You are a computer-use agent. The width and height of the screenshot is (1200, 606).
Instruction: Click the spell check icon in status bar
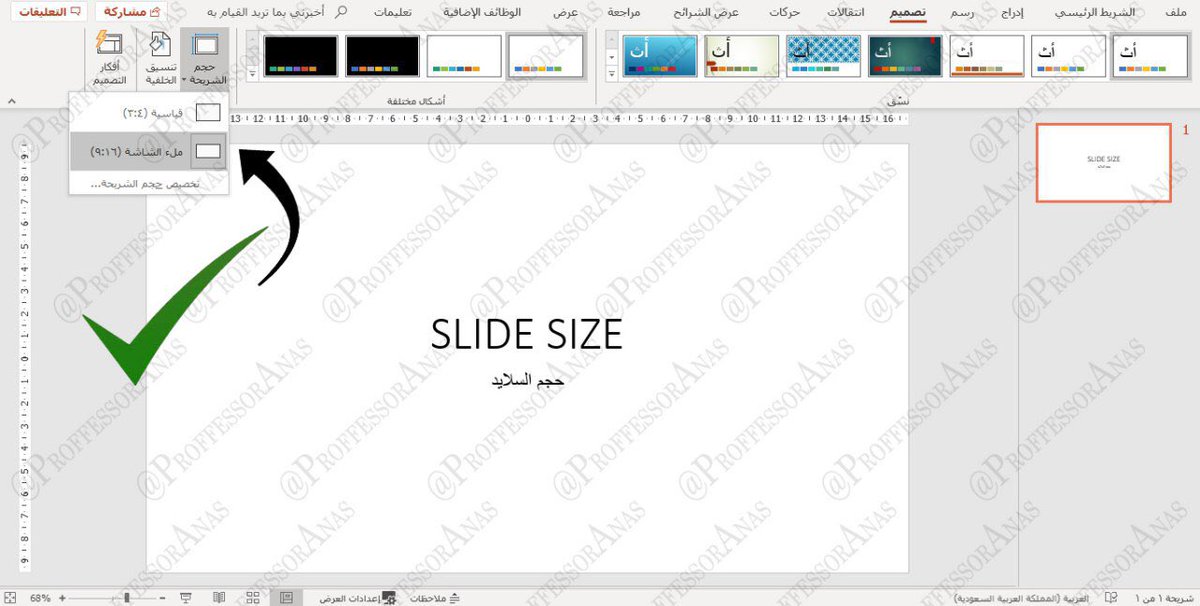tap(1110, 598)
